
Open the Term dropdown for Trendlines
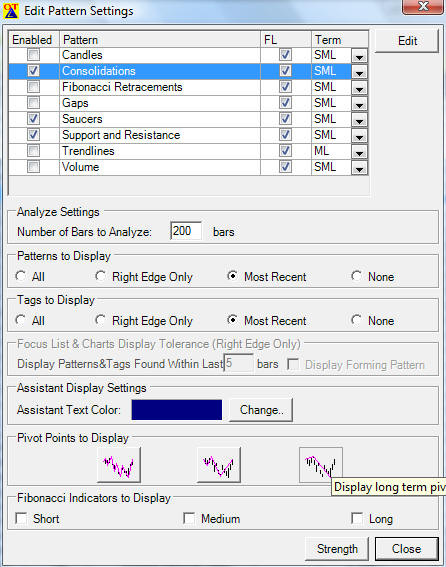click(359, 152)
